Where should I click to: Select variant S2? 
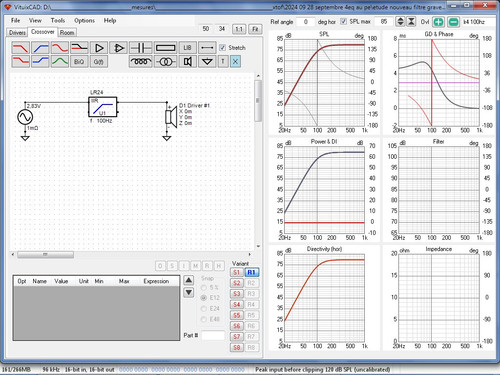click(x=236, y=283)
